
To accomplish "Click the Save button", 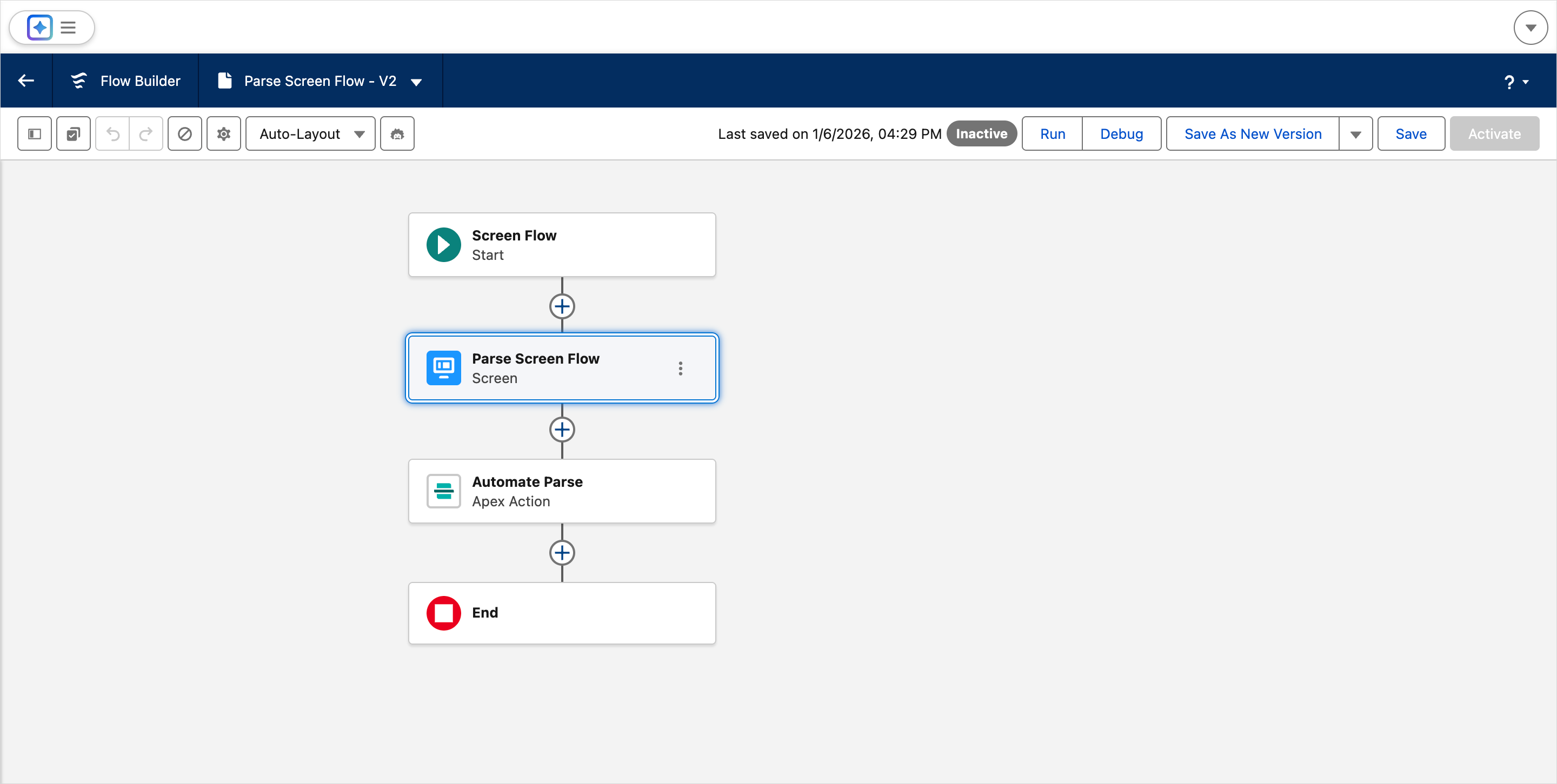I will (x=1410, y=133).
